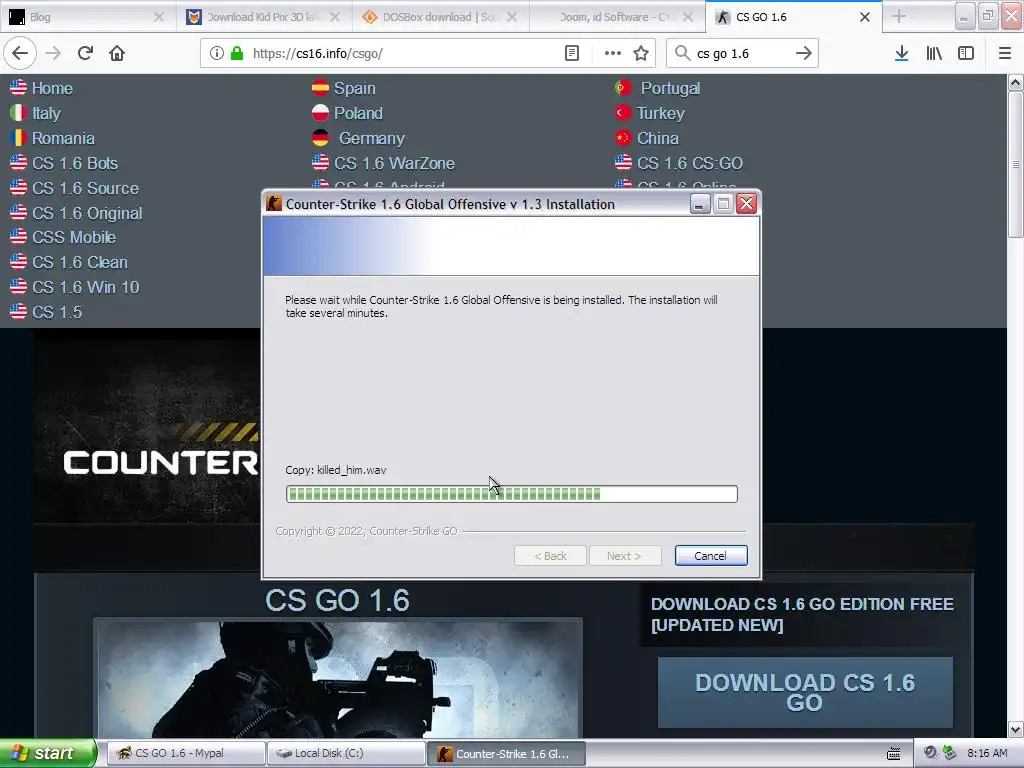Open the downloads arrow icon
Viewport: 1024px width, 768px height.
coord(902,54)
